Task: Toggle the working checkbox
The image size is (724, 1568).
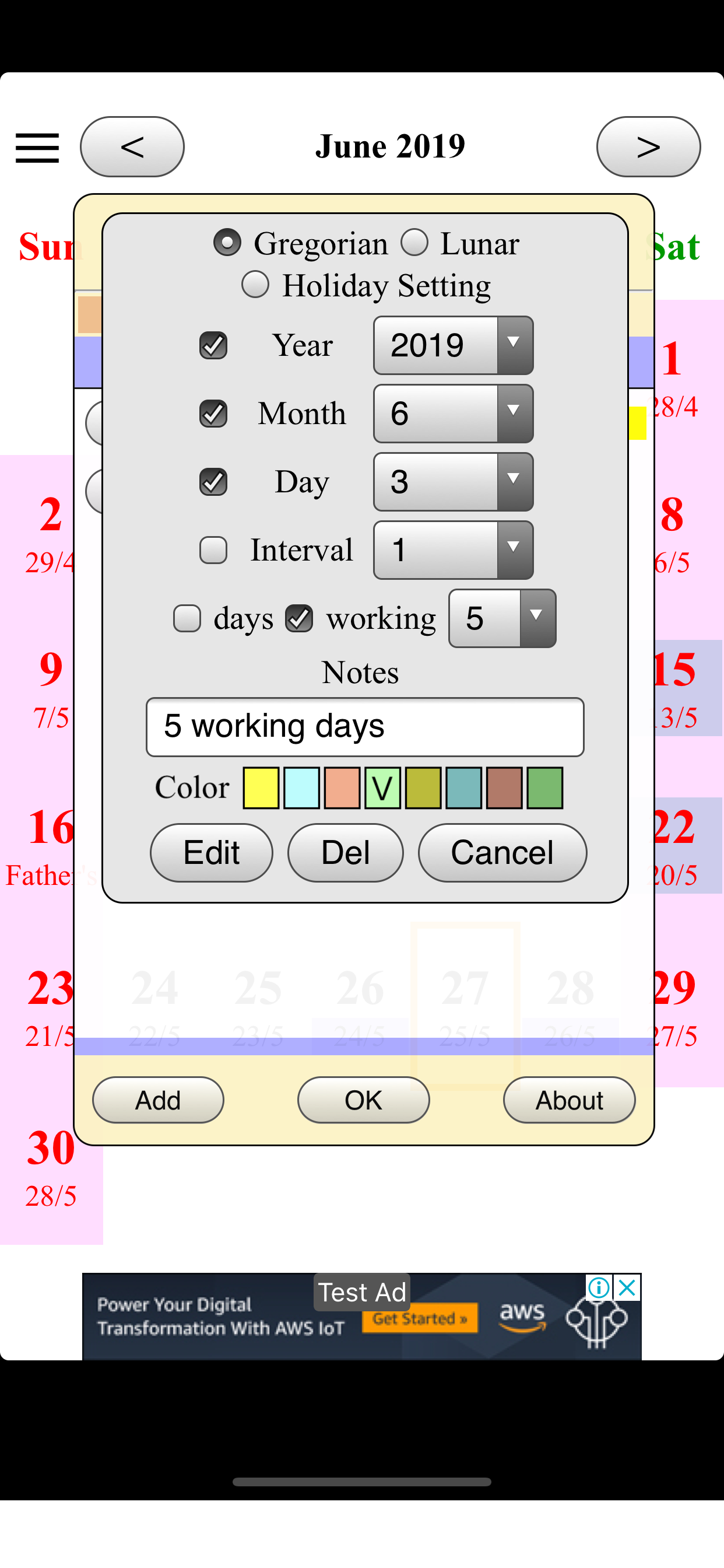Action: click(x=299, y=618)
